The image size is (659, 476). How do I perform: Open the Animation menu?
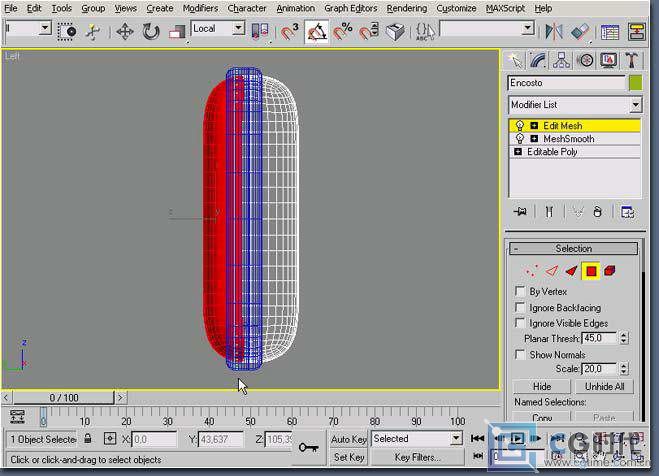pos(295,8)
